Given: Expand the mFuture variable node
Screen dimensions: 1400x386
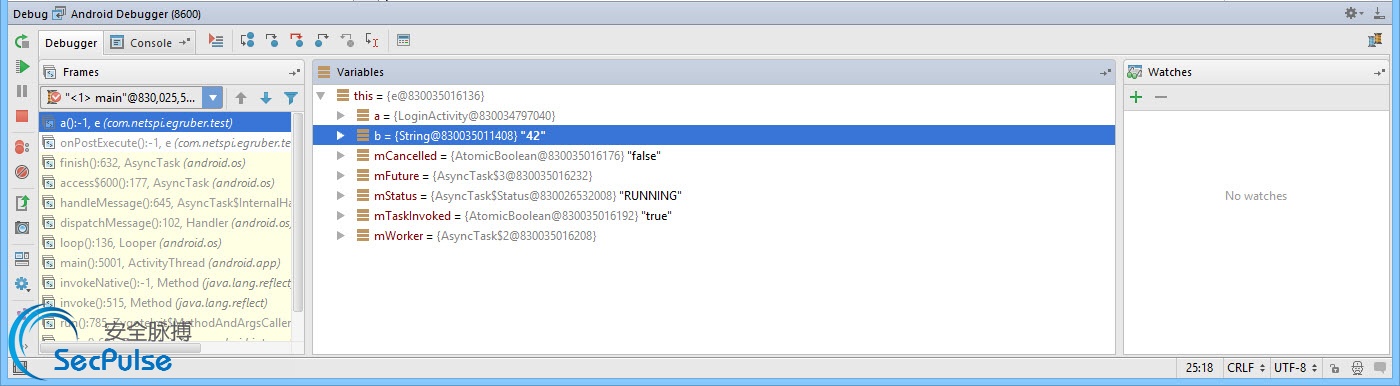Looking at the screenshot, I should pos(340,175).
